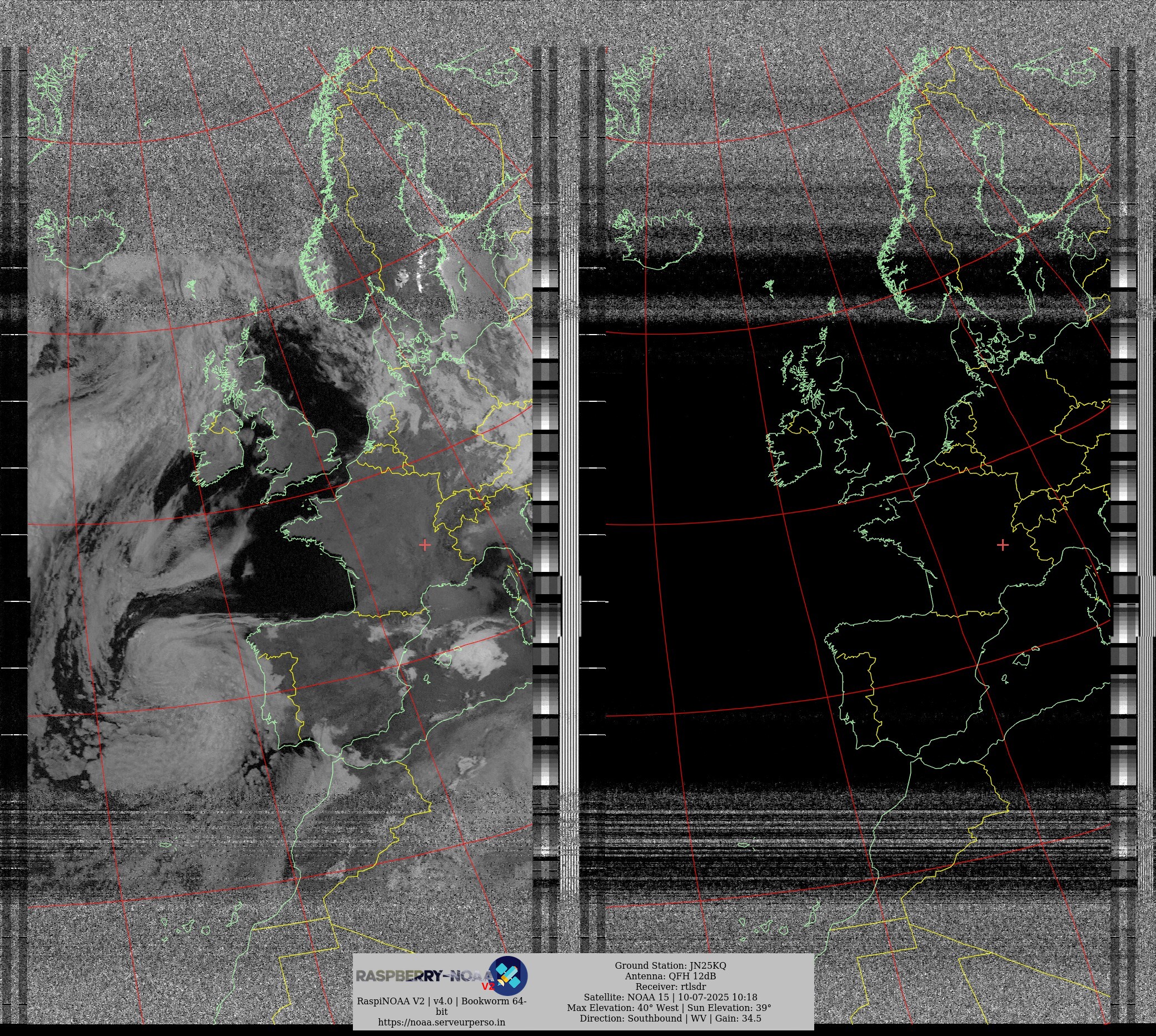Click the RaspiNOAA V2 v4.0 Bookworm text

pyautogui.click(x=441, y=1002)
